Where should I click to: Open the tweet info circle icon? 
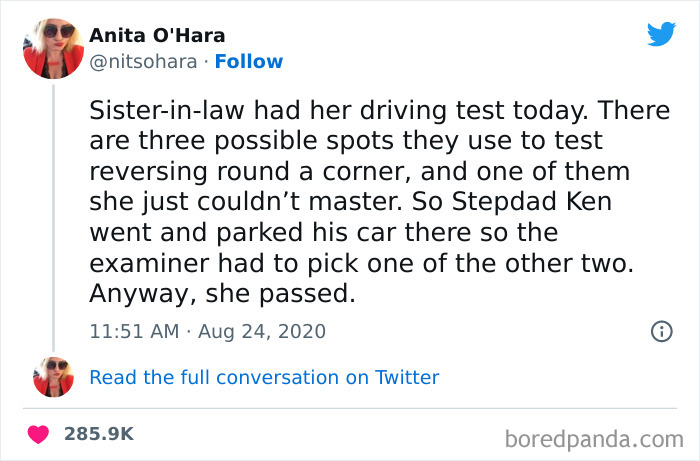[x=661, y=331]
